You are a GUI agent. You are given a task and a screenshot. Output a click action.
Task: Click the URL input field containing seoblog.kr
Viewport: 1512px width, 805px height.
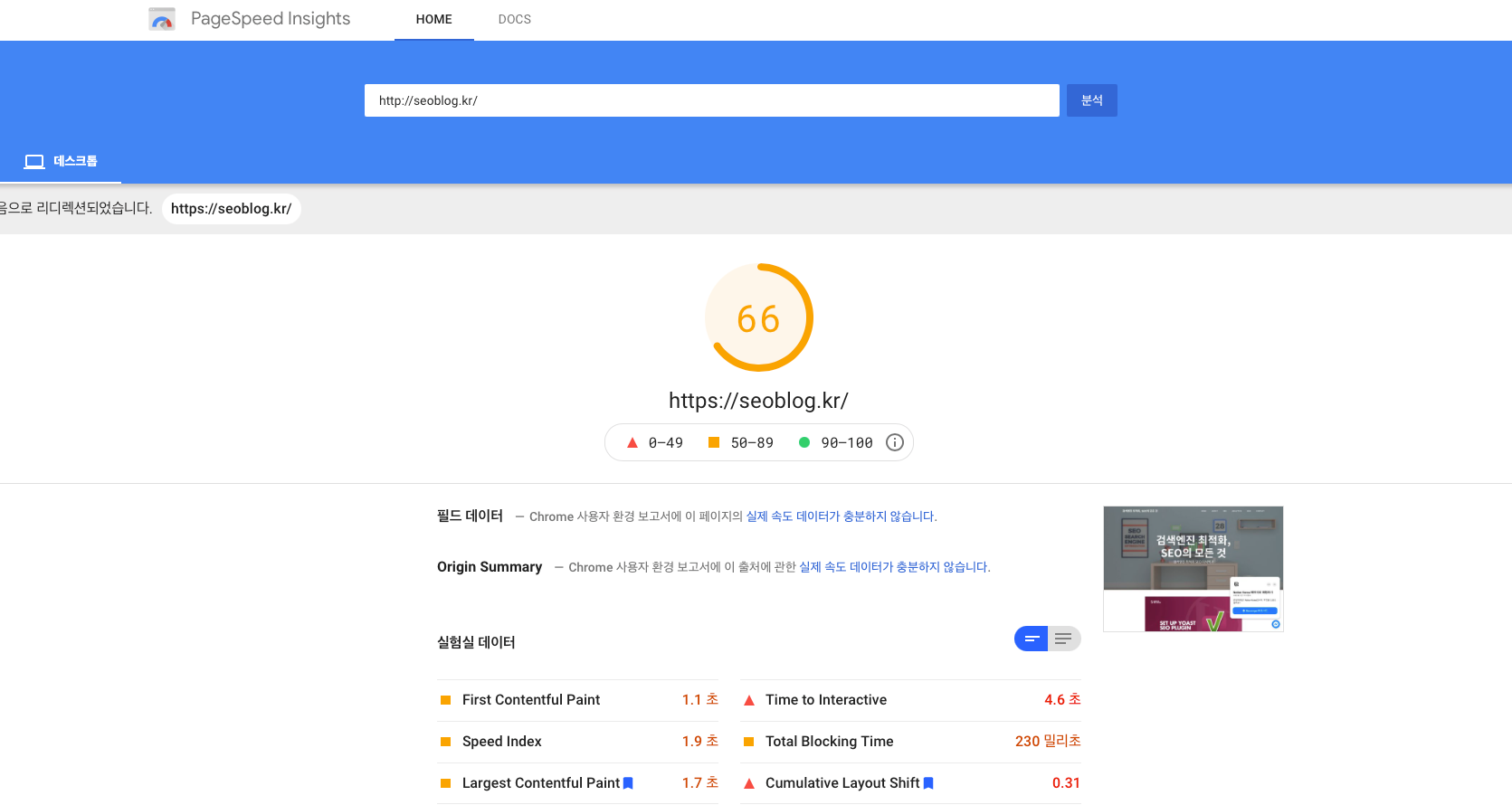point(711,100)
